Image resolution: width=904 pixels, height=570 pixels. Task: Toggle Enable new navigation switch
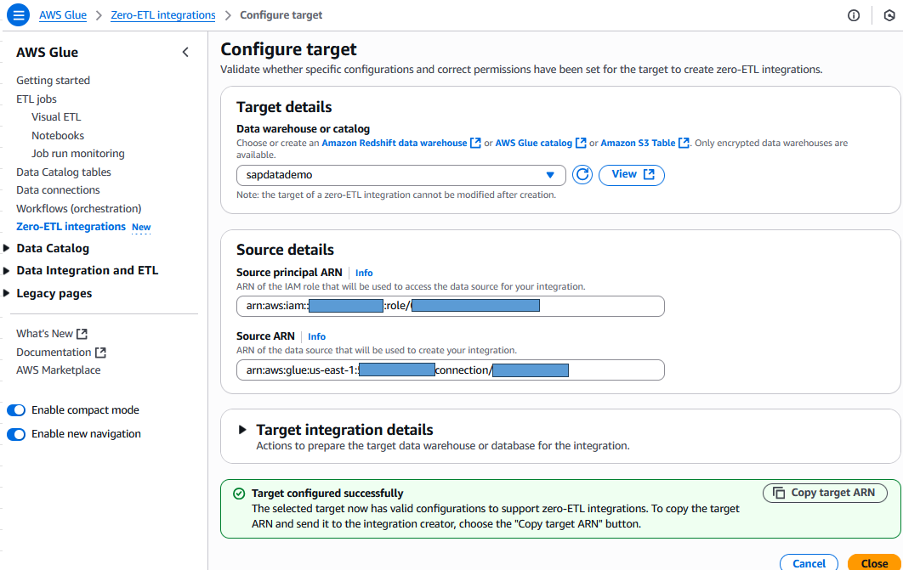[17, 434]
